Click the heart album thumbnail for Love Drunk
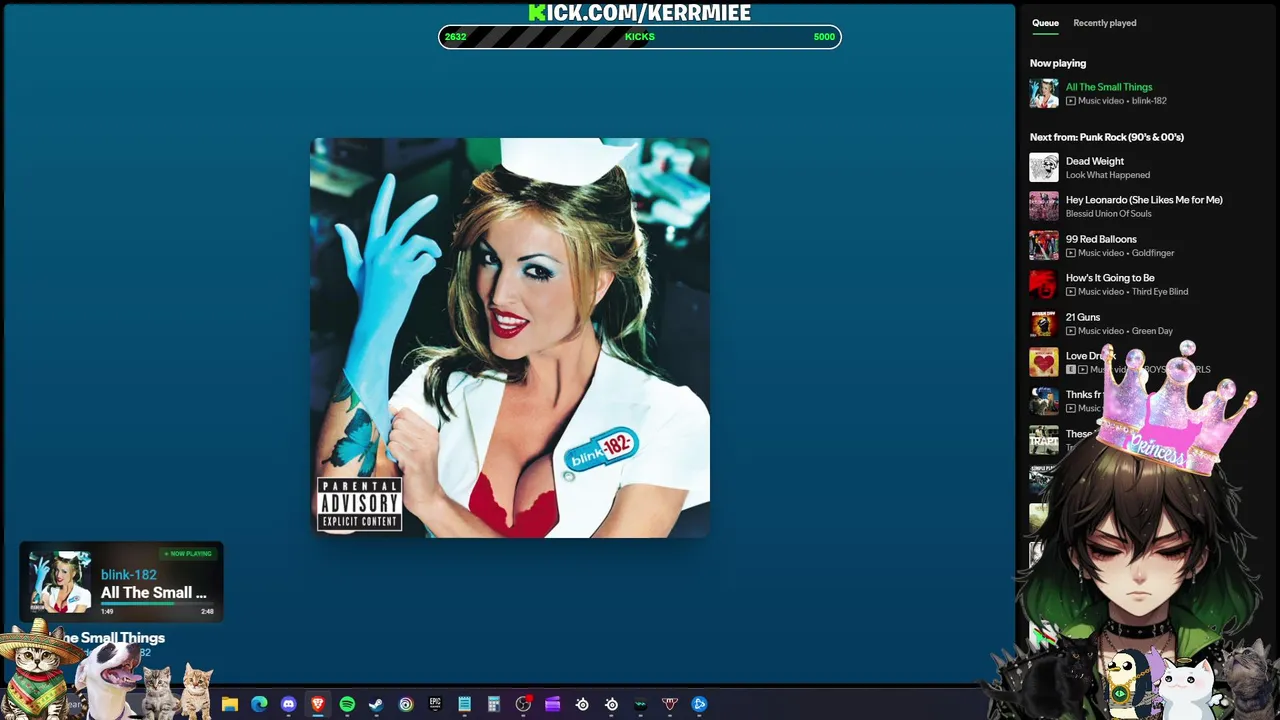Viewport: 1280px width, 720px height. coord(1044,362)
